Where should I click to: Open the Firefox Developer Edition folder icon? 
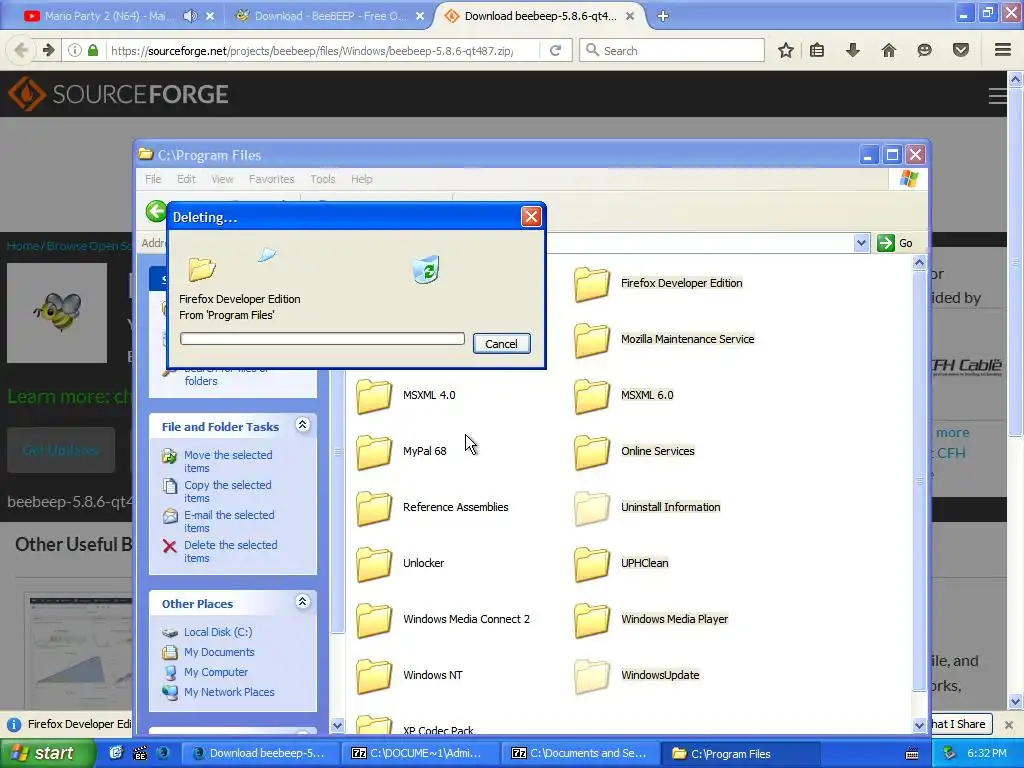click(x=592, y=284)
